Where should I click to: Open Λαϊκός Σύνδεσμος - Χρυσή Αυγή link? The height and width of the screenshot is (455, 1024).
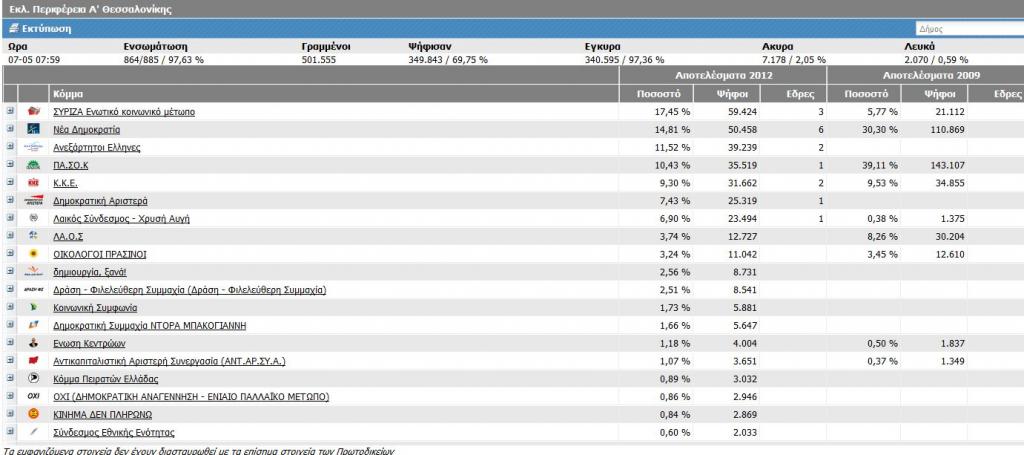click(x=121, y=219)
